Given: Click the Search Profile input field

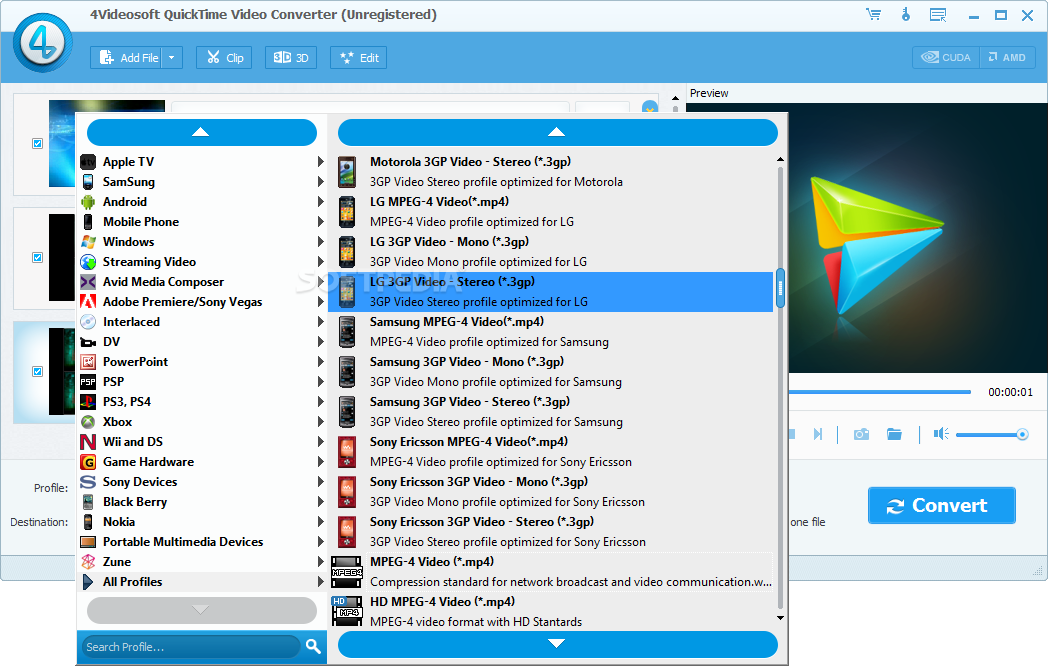Looking at the screenshot, I should [191, 647].
